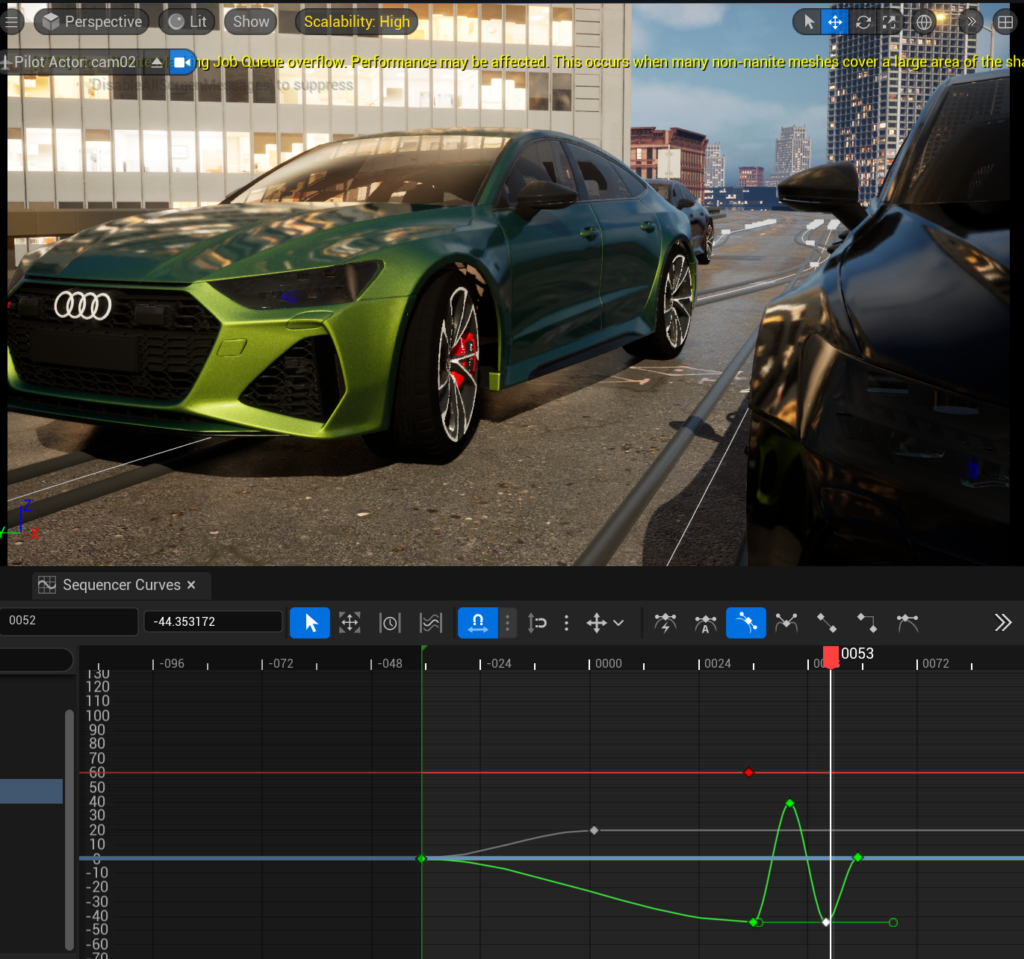Open the Show flags menu
The image size is (1024, 959).
click(251, 22)
